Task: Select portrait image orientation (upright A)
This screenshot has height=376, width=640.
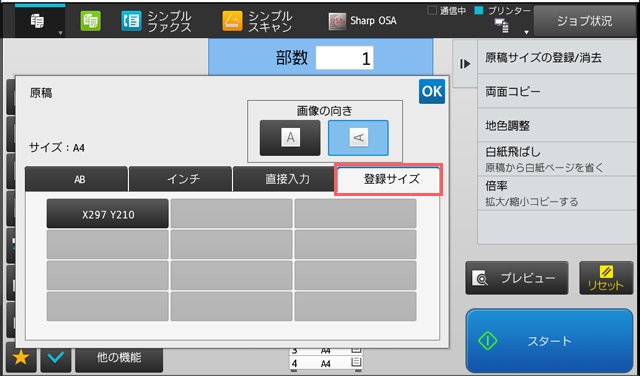Action: pyautogui.click(x=290, y=138)
